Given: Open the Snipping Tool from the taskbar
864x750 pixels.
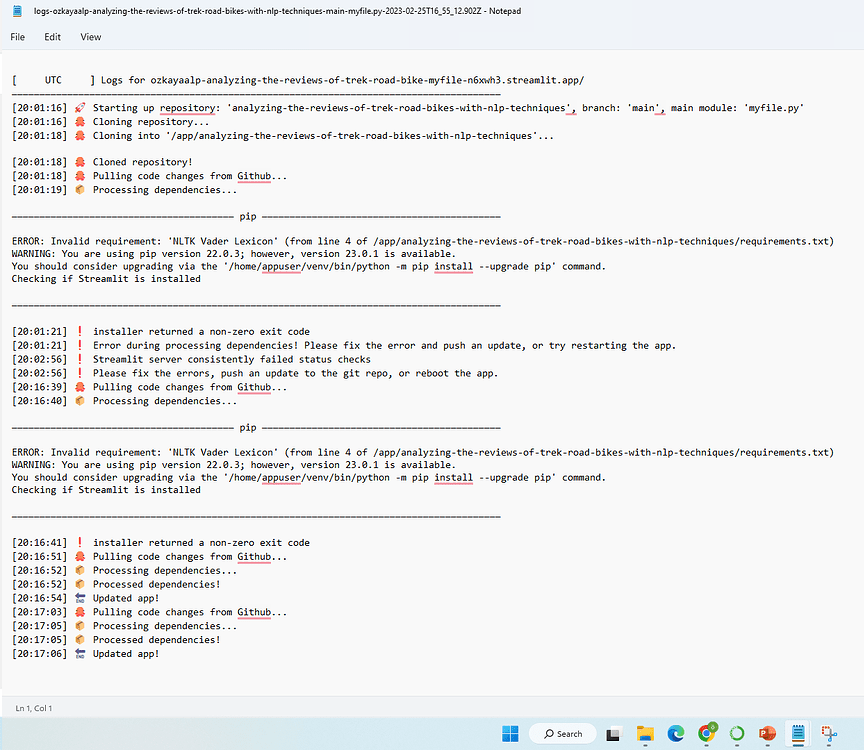Looking at the screenshot, I should (829, 733).
